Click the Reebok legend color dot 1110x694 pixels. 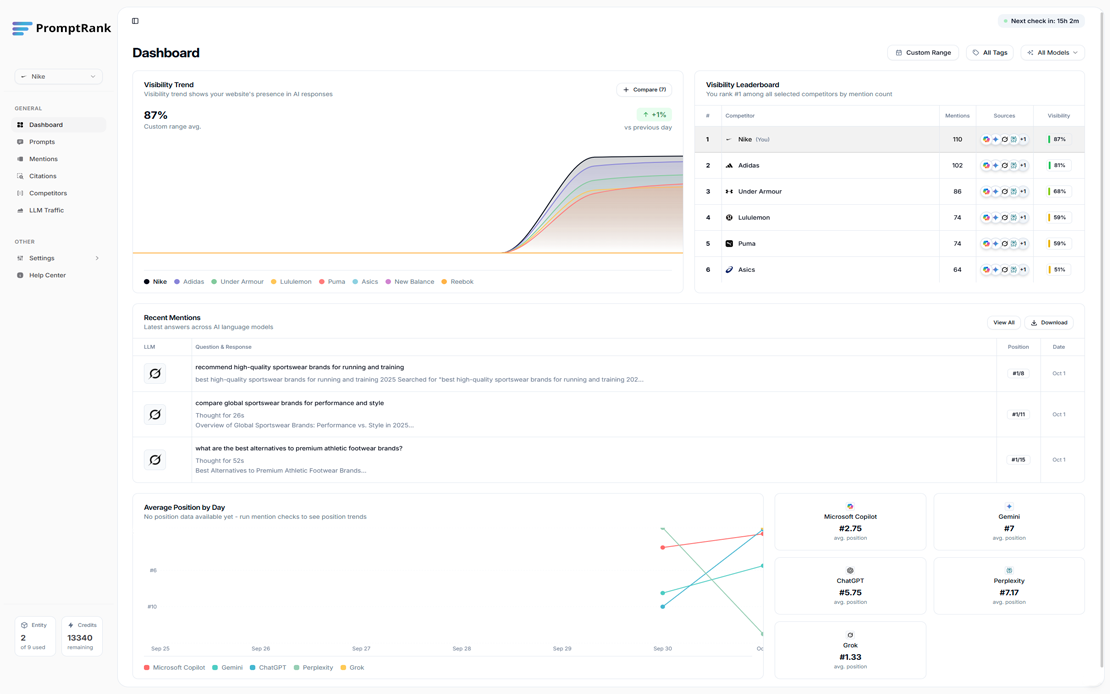444,282
